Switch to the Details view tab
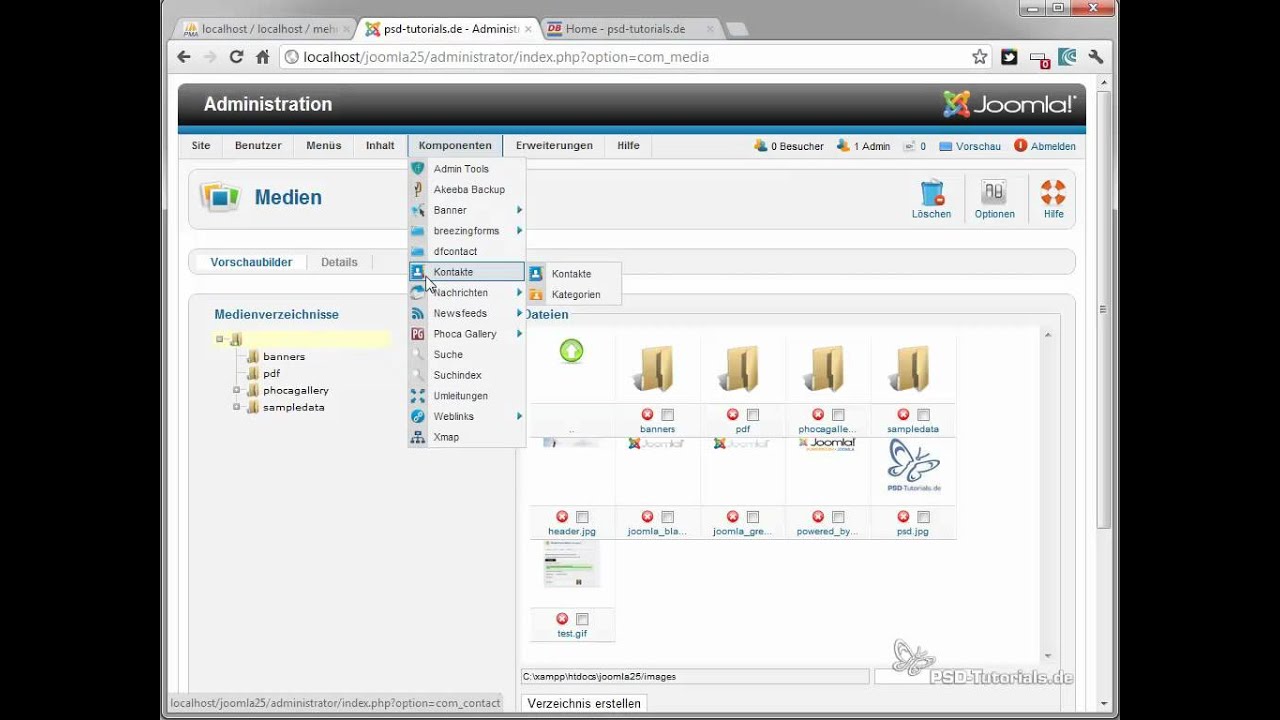1280x720 pixels. pyautogui.click(x=339, y=262)
